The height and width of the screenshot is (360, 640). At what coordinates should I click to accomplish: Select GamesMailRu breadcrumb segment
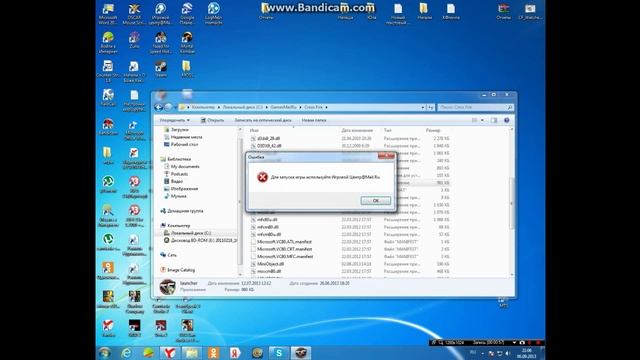284,107
